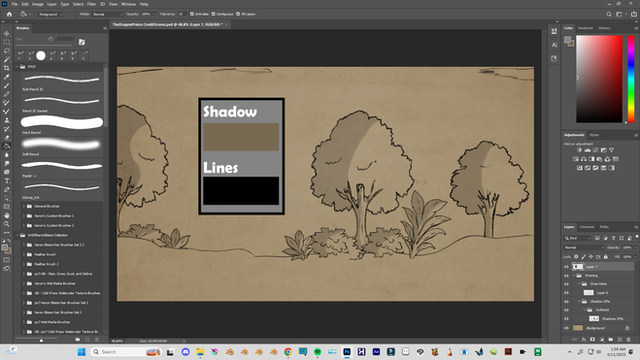Lock all on selected layer

(606, 257)
